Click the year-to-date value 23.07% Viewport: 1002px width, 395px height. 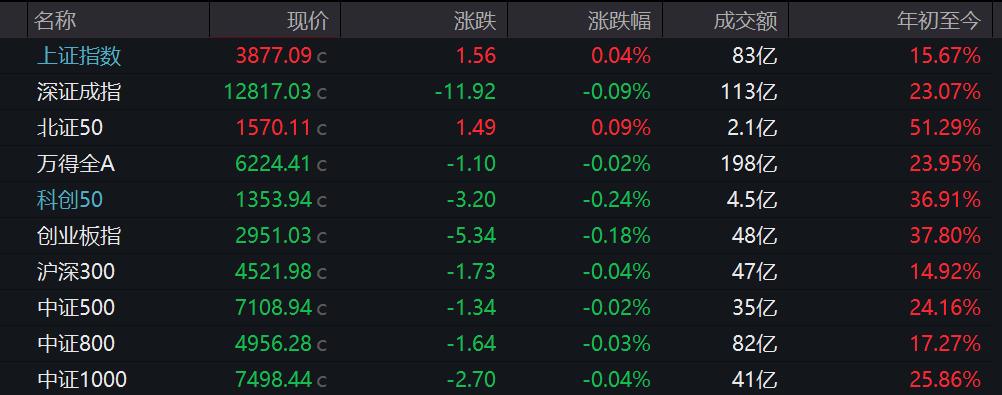946,92
